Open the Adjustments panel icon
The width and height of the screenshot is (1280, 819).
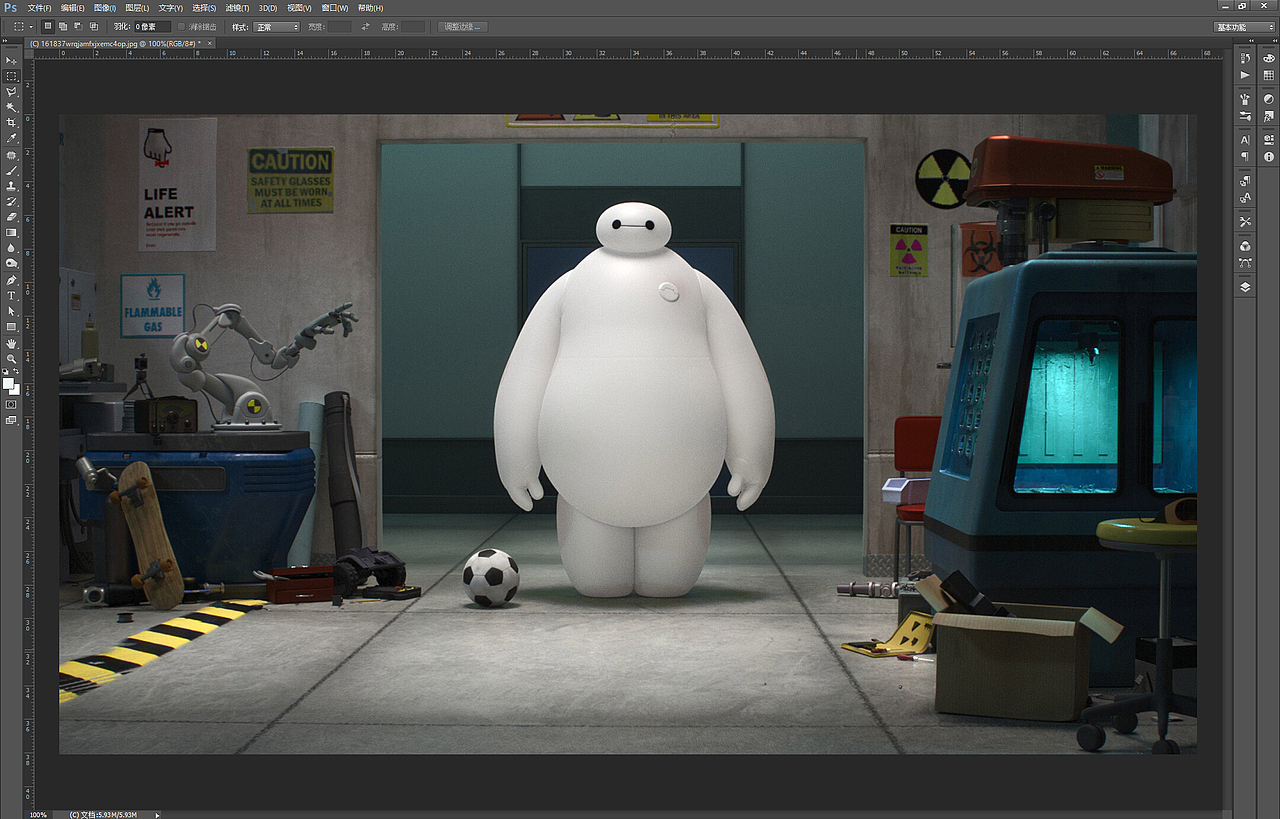coord(1269,99)
